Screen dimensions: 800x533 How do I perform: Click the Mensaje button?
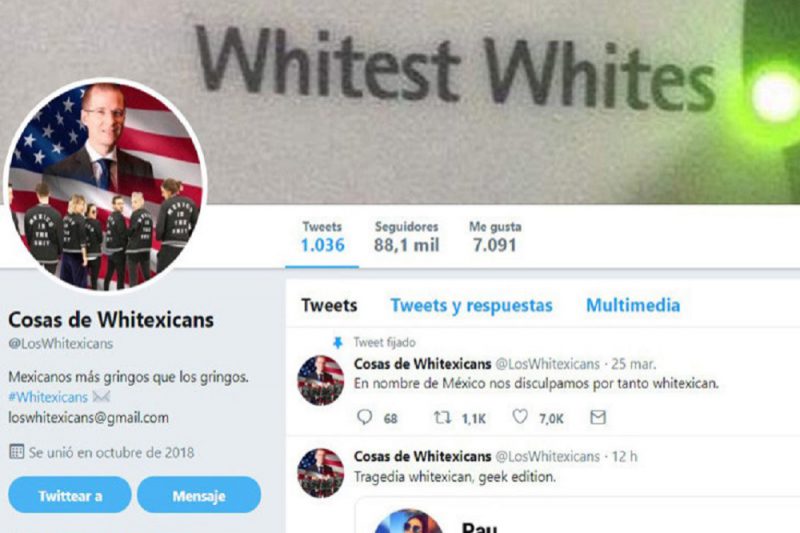point(199,495)
